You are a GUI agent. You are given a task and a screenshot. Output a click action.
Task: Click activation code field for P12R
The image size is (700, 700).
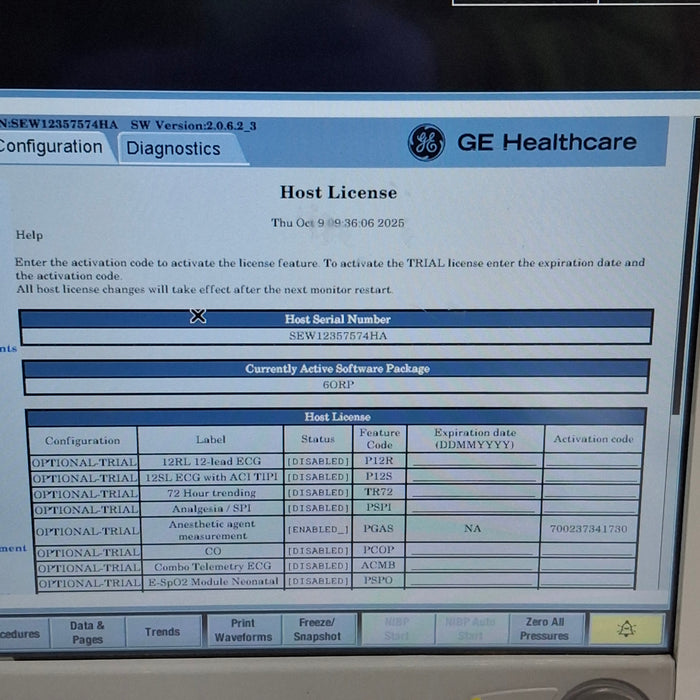click(592, 461)
